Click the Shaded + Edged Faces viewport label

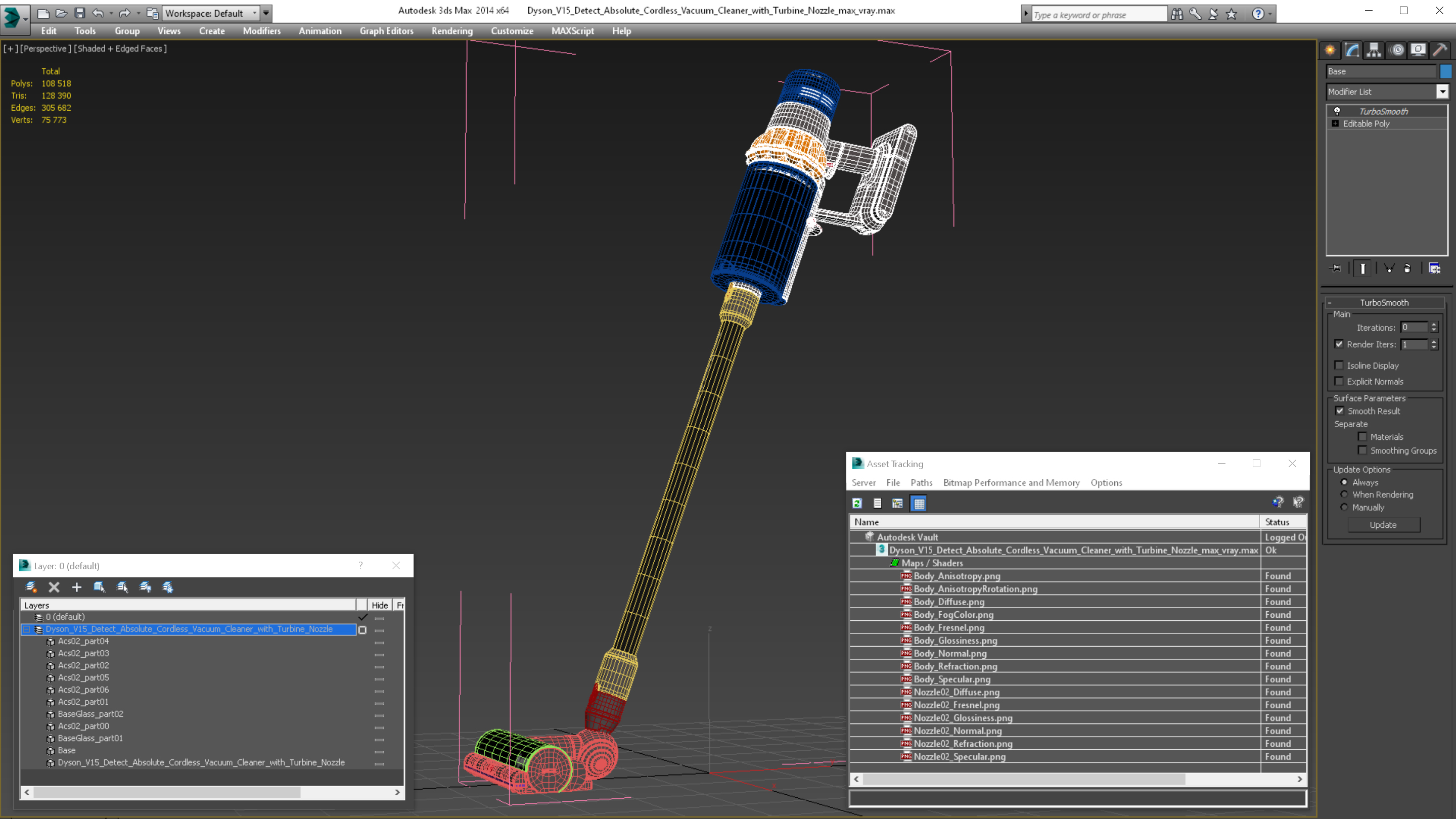[x=120, y=49]
